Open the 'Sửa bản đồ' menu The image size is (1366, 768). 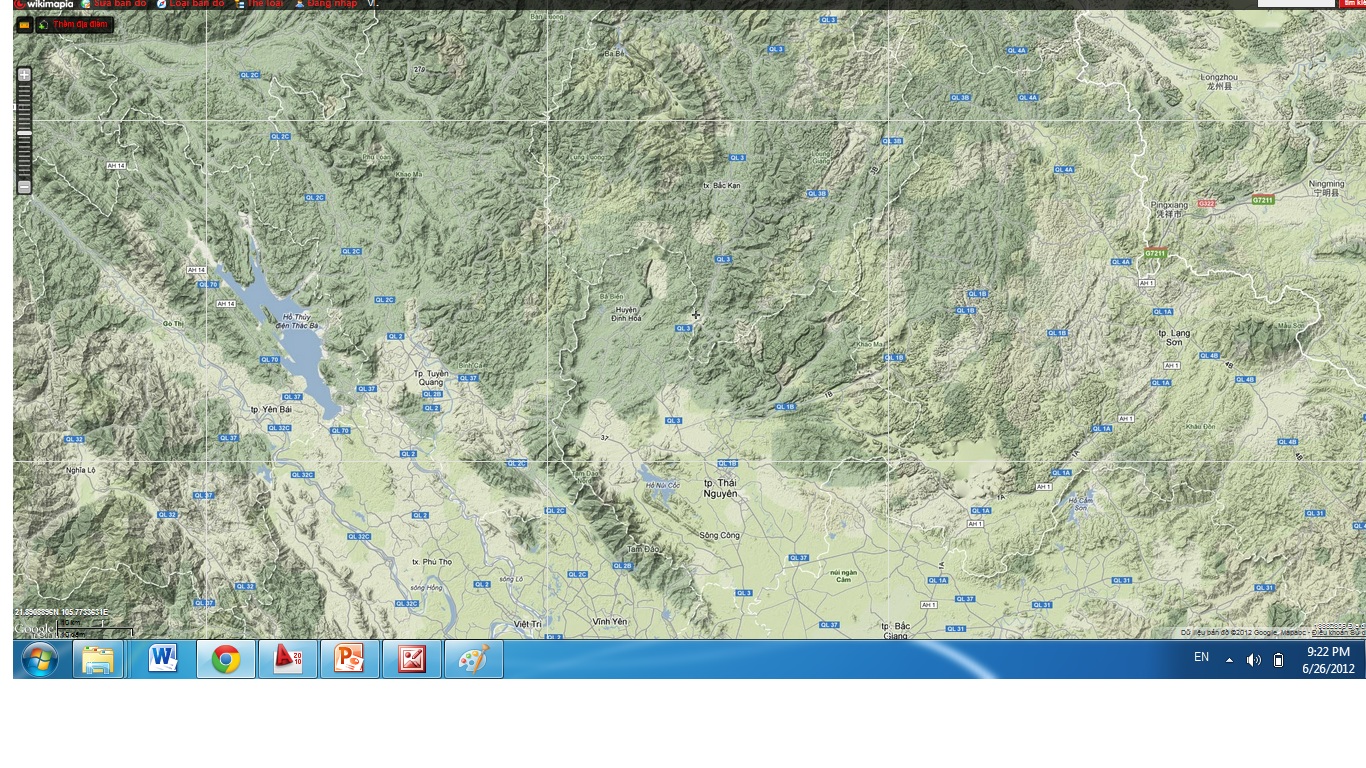(x=114, y=4)
